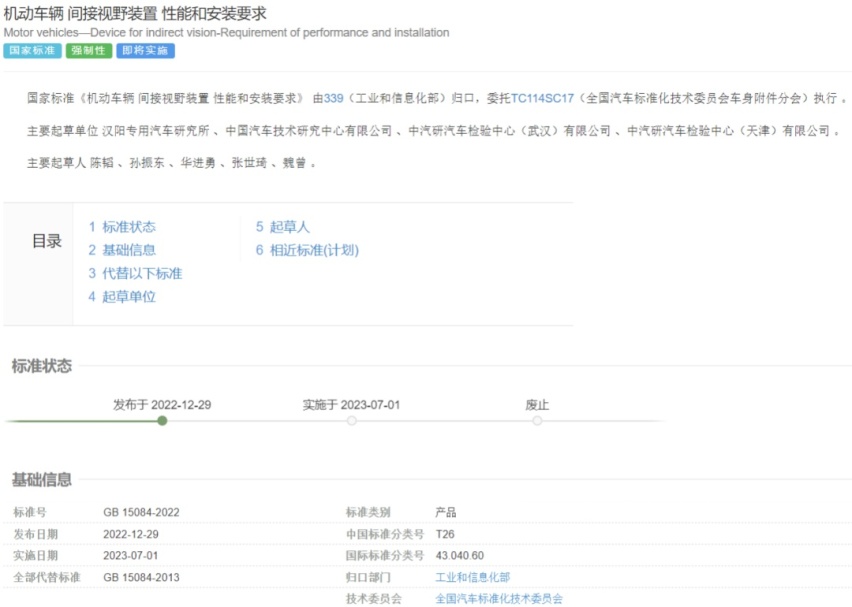The image size is (852, 607).
Task: Click the 废止 timeline dot
Action: point(537,421)
